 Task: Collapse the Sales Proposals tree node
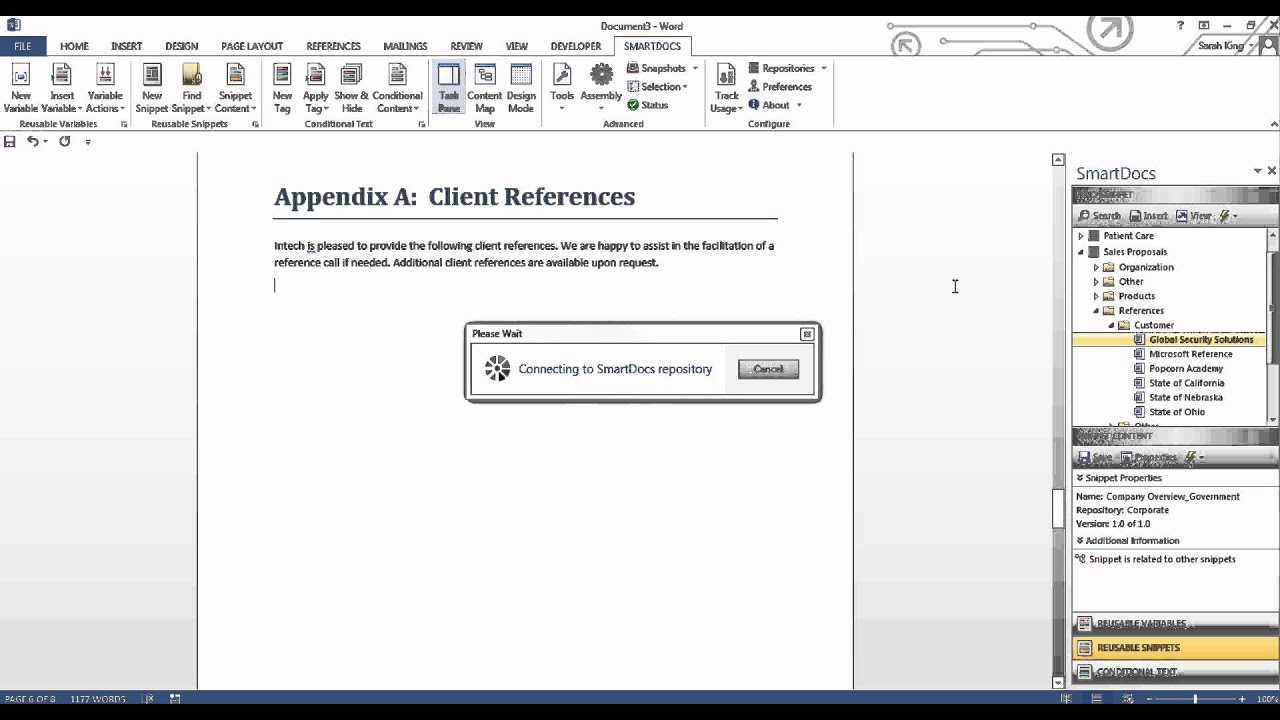tap(1081, 252)
